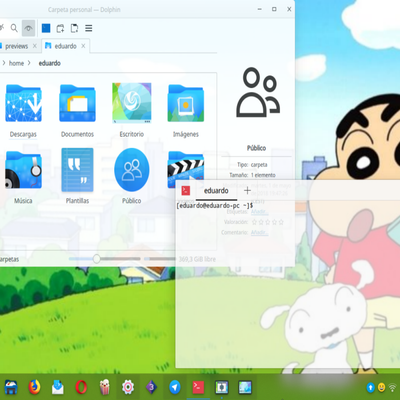Open the image viewer icon in dock

(x=245, y=387)
